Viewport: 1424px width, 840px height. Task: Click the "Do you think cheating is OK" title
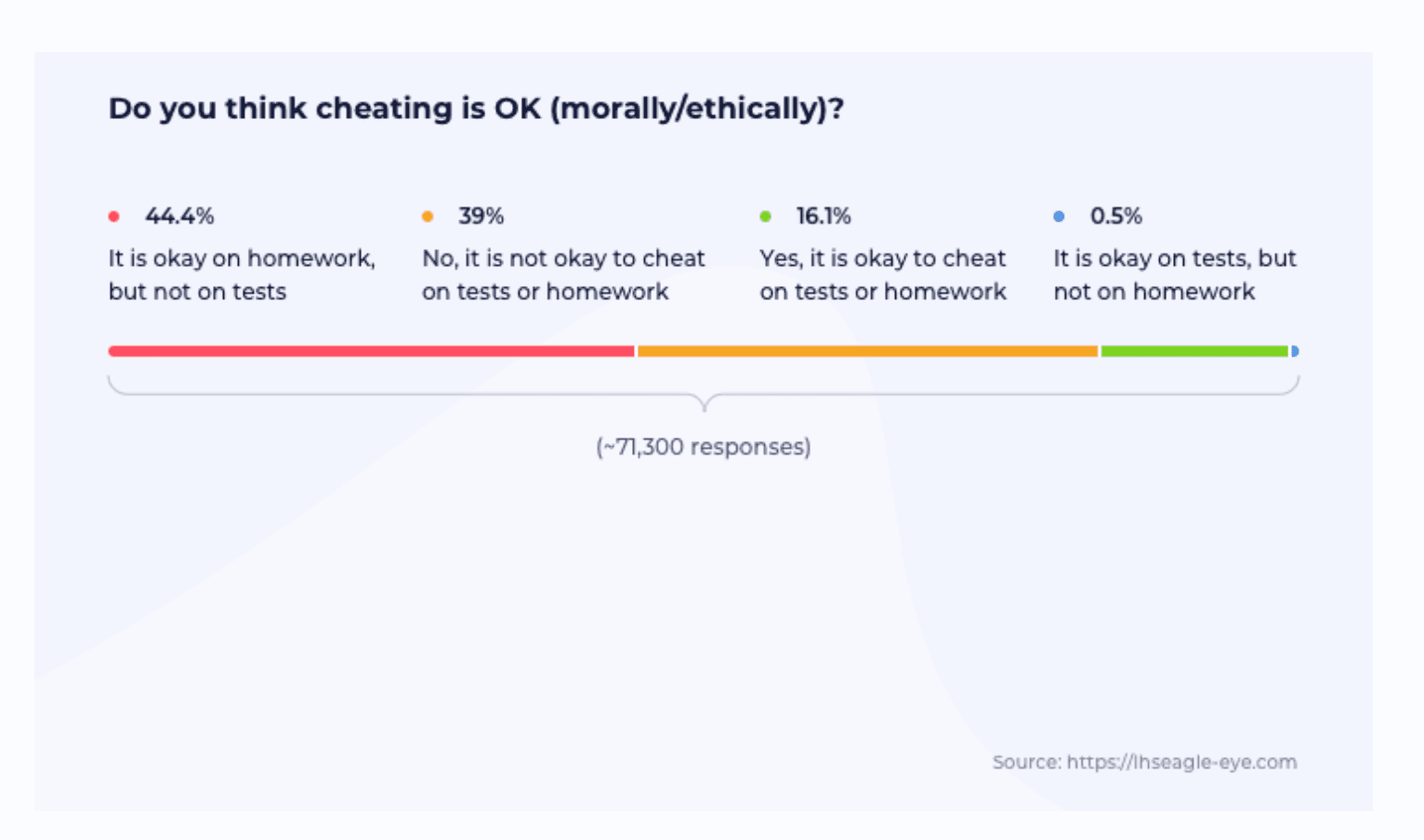coord(476,109)
